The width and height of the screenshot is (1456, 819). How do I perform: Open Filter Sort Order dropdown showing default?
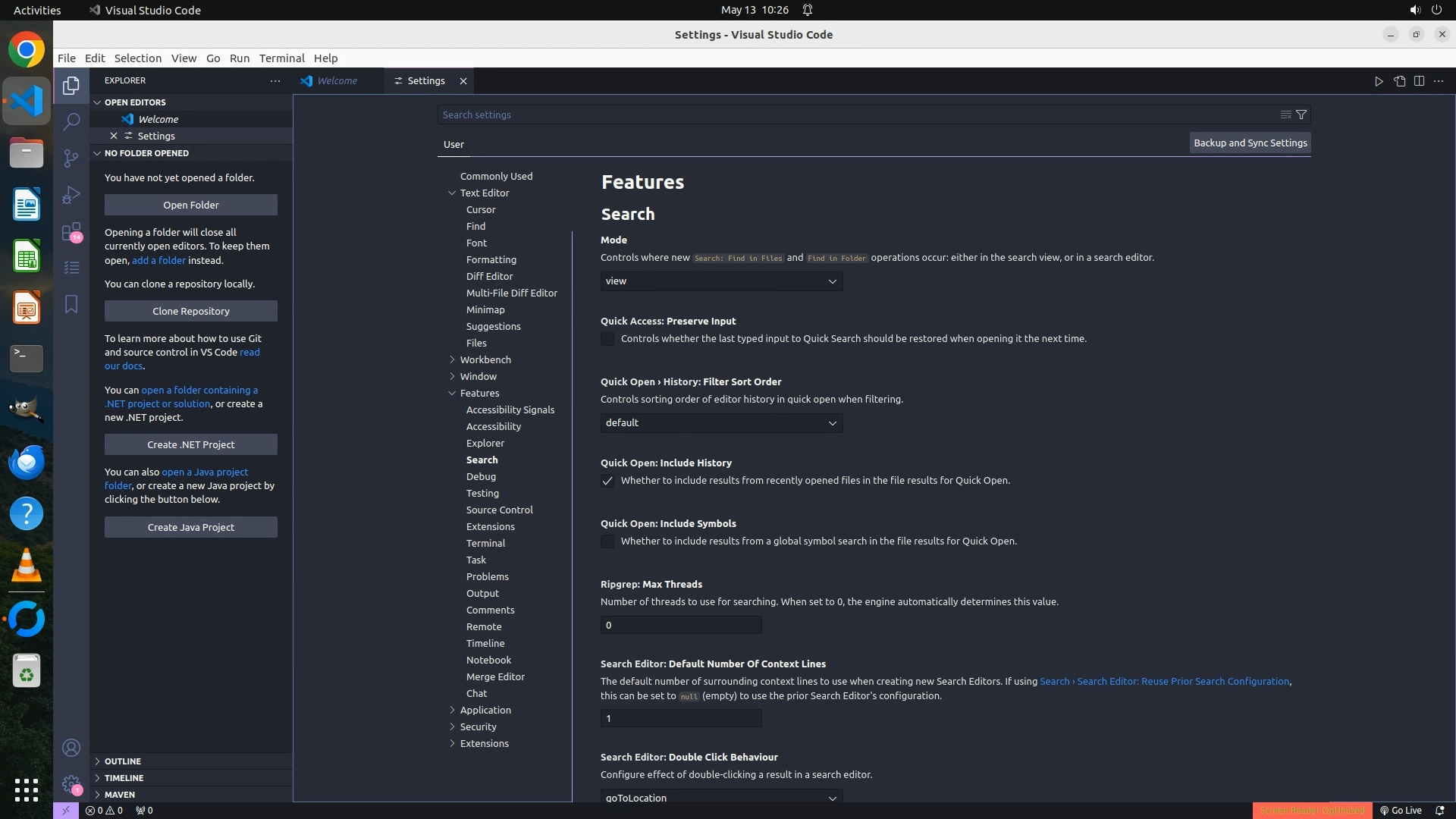pyautogui.click(x=721, y=423)
